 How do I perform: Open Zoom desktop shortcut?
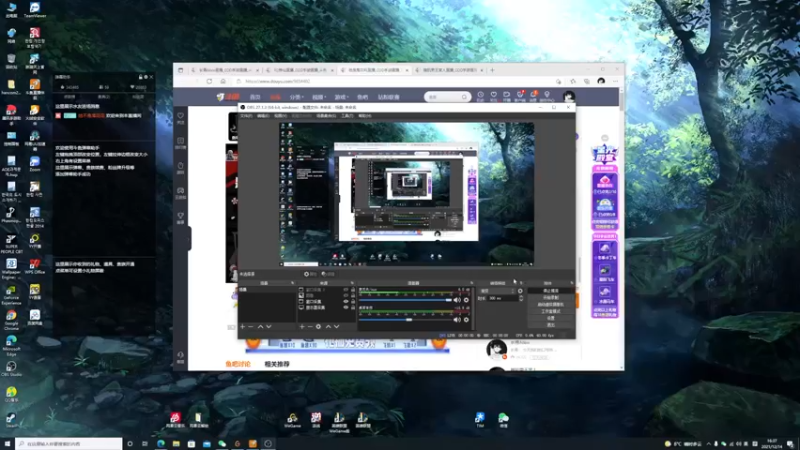pos(35,164)
